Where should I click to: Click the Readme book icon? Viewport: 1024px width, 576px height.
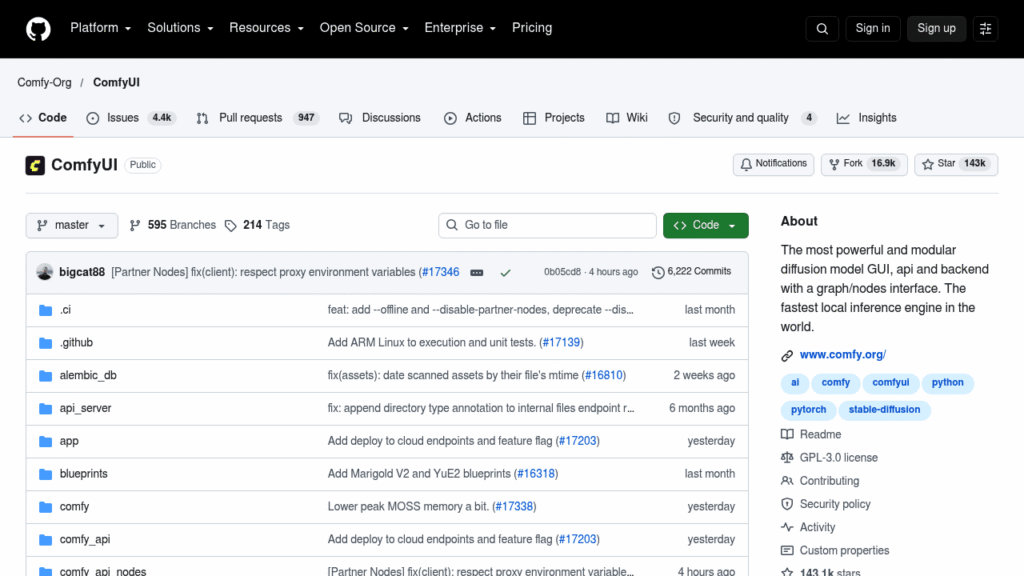[787, 434]
